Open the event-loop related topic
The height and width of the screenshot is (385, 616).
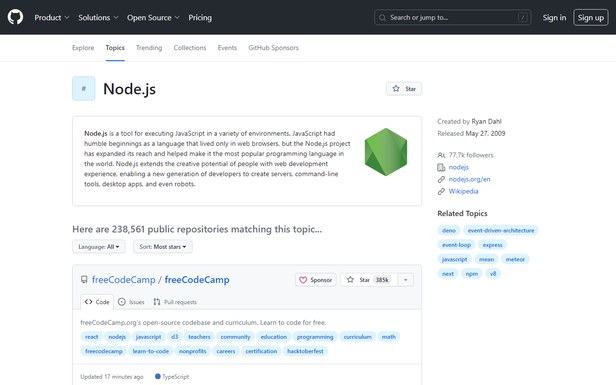pos(456,245)
